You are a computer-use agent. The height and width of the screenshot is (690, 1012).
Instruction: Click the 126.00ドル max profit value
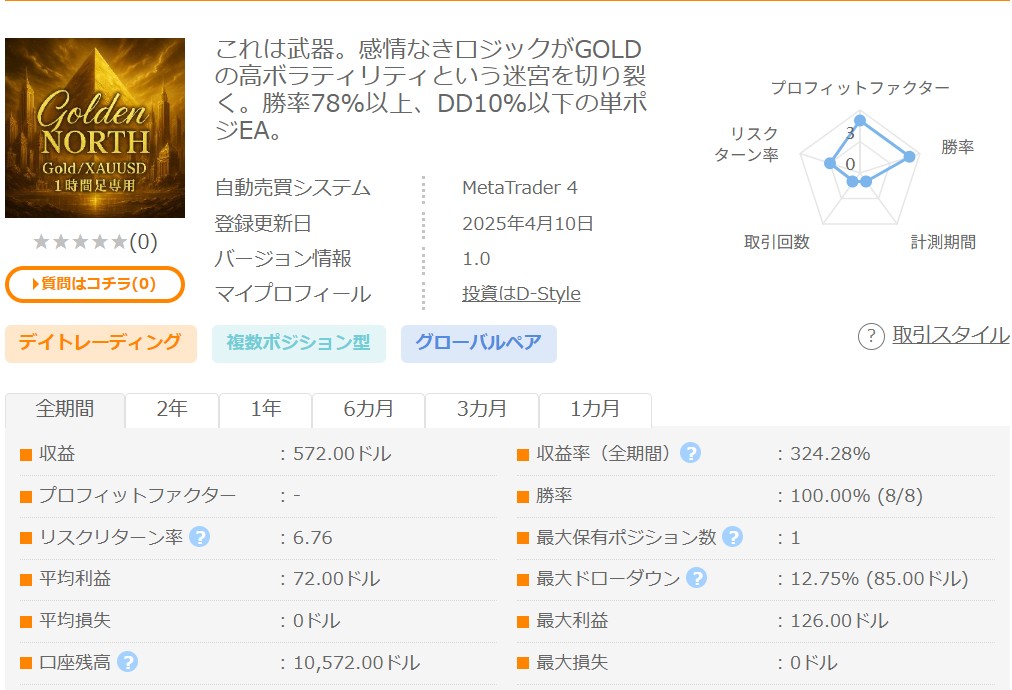(x=839, y=620)
